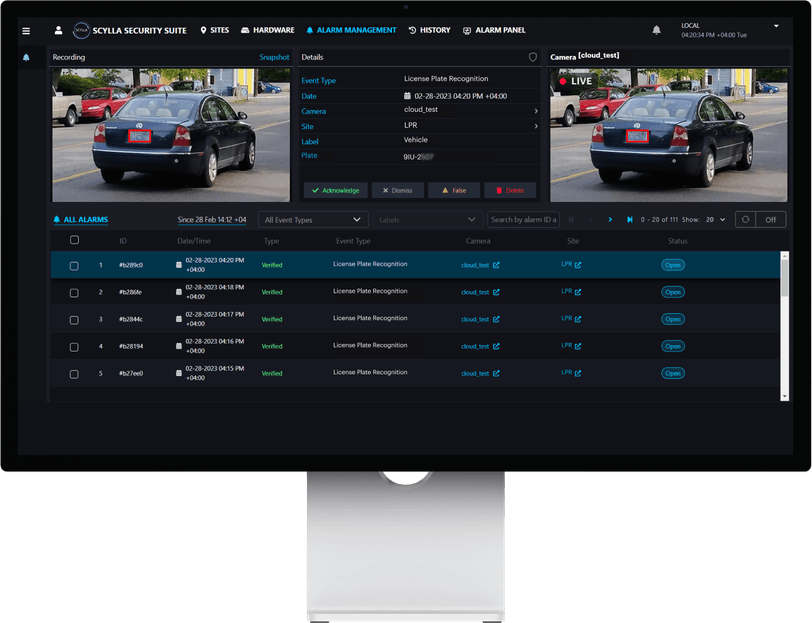Open the Alarm Panel menu
This screenshot has width=812, height=623.
(494, 31)
